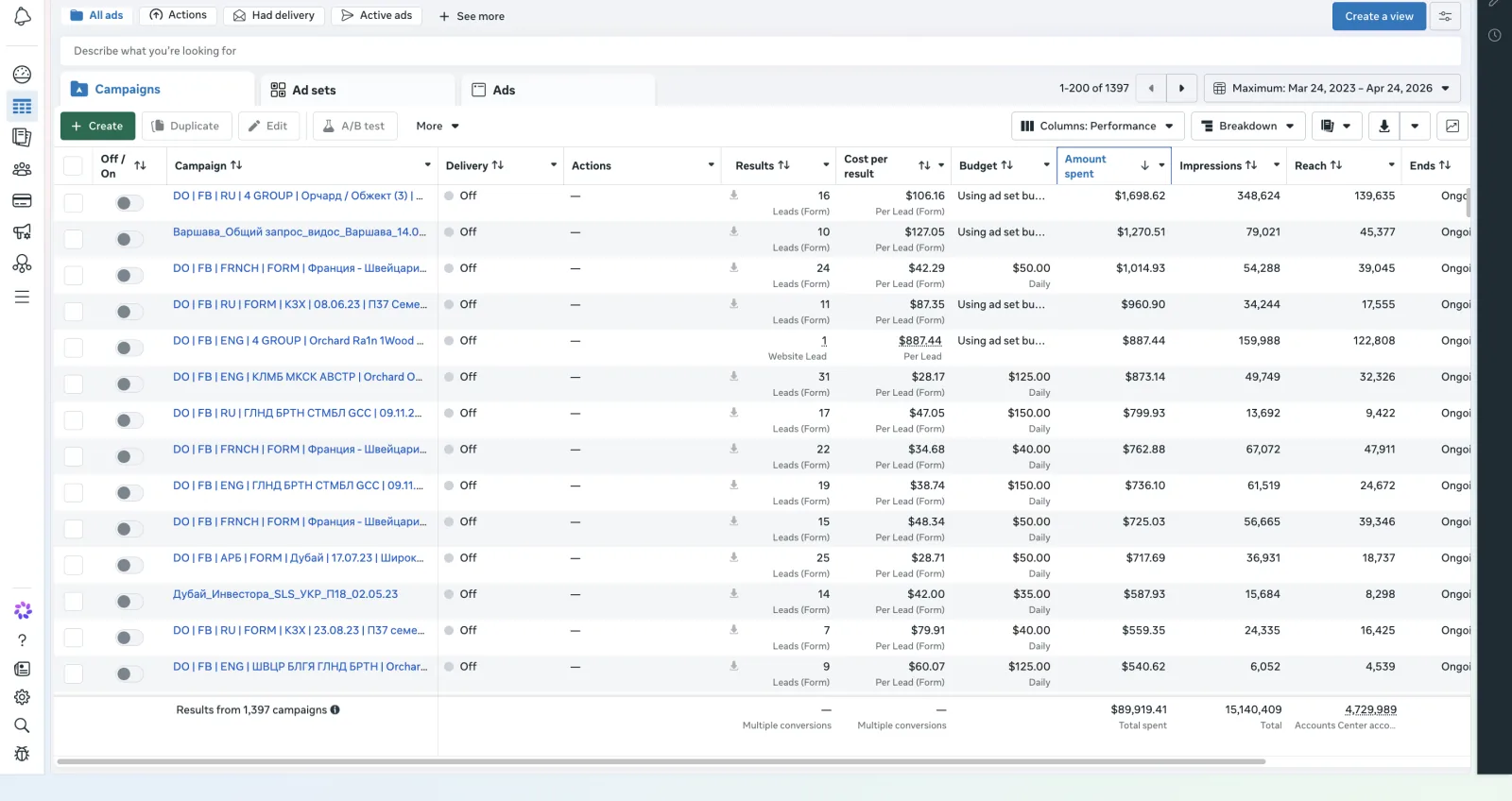Click the Describe what you're looking for field
Image resolution: width=1512 pixels, height=801 pixels.
(761, 51)
